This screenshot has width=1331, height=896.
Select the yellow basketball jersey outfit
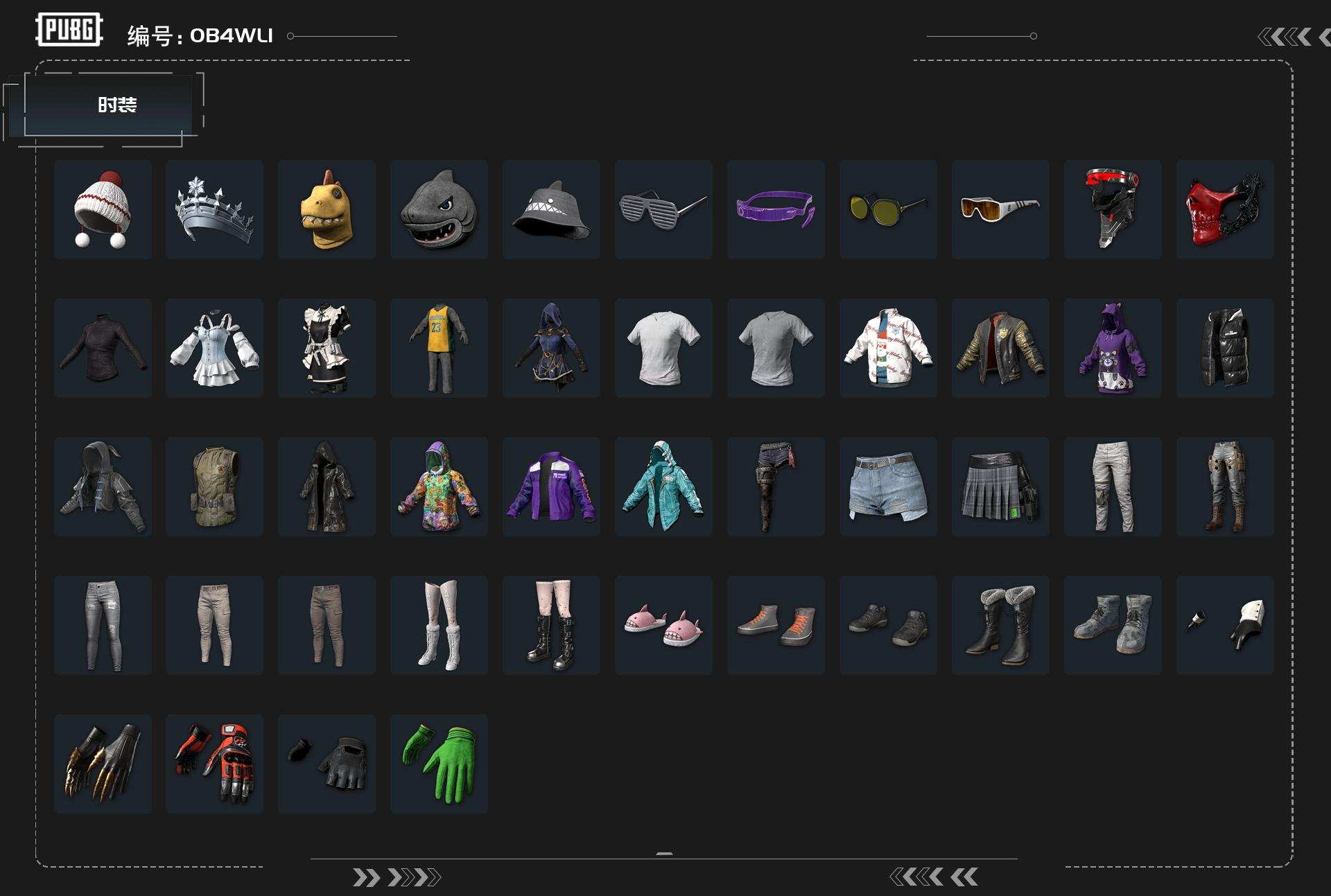point(439,348)
